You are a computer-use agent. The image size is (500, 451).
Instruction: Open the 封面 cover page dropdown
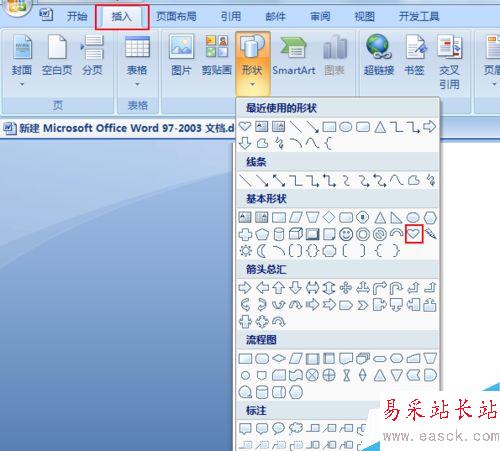[x=22, y=60]
